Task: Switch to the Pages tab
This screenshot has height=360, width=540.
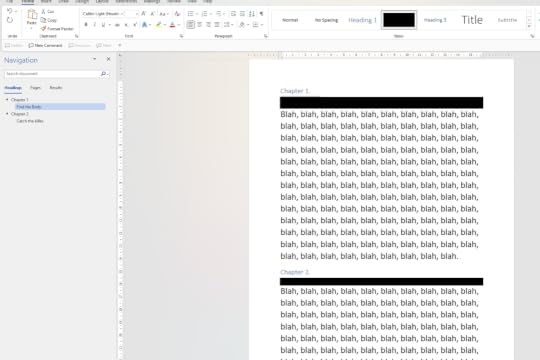Action: click(35, 88)
